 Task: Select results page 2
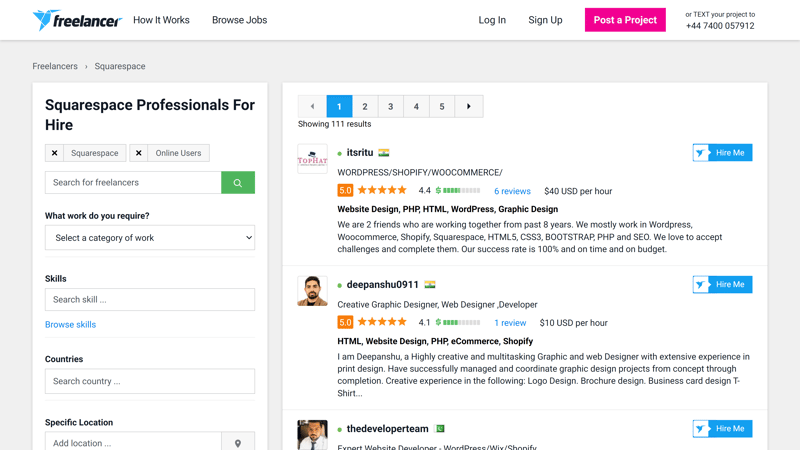(x=365, y=106)
